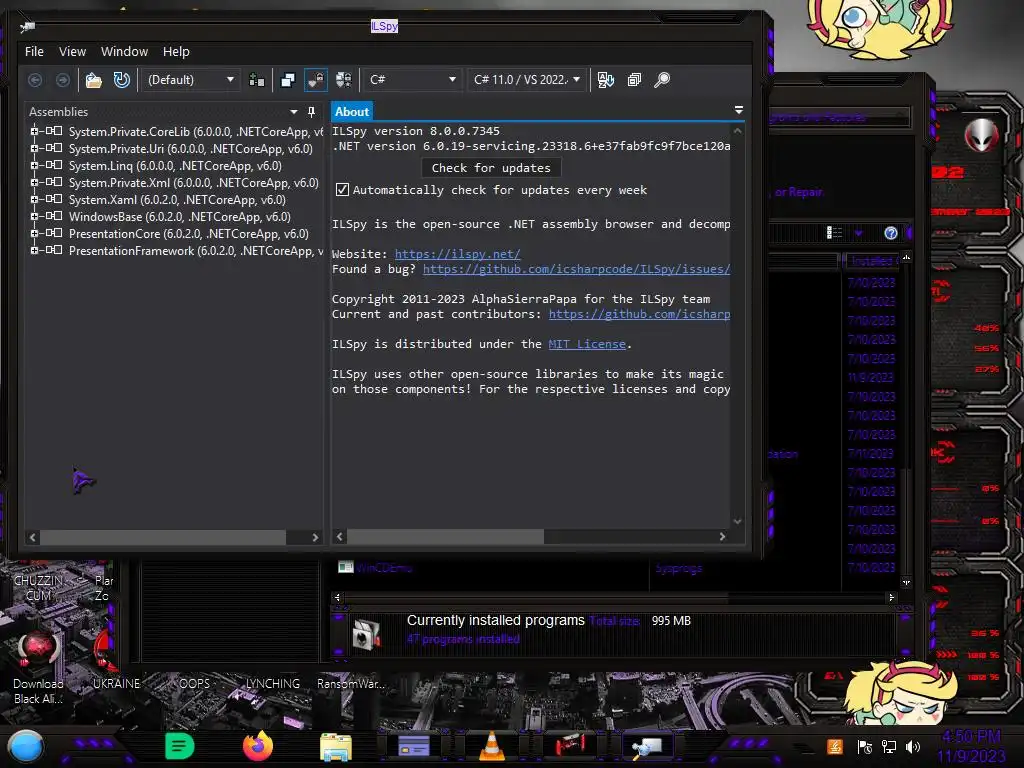Image resolution: width=1024 pixels, height=768 pixels.
Task: Click the ILSpy title bar window icon
Action: [27, 27]
